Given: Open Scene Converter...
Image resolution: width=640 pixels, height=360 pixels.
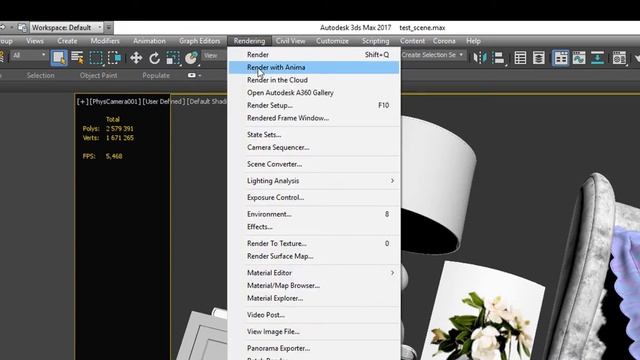Looking at the screenshot, I should point(314,164).
